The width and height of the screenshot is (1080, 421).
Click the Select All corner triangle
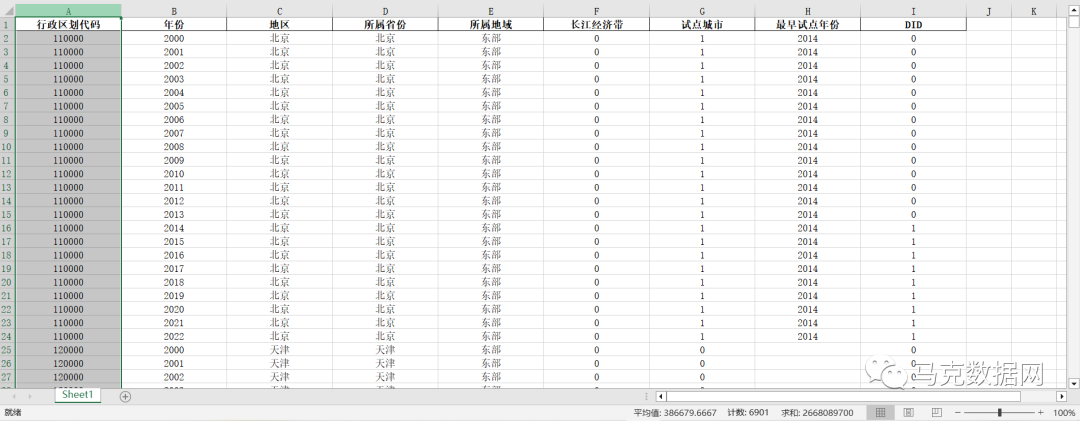7,10
